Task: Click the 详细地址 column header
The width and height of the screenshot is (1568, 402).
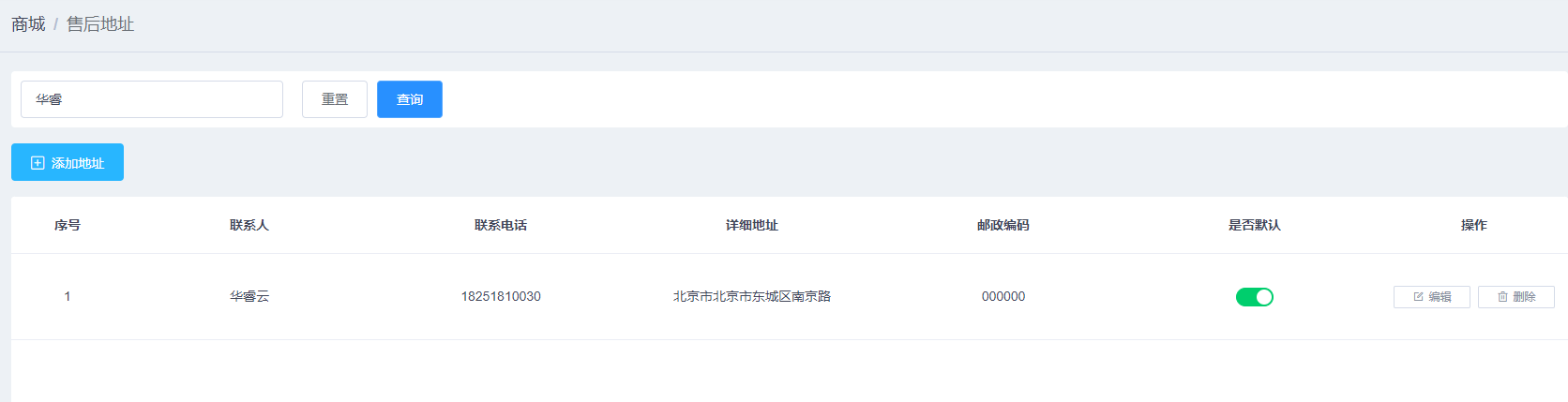Action: click(752, 225)
